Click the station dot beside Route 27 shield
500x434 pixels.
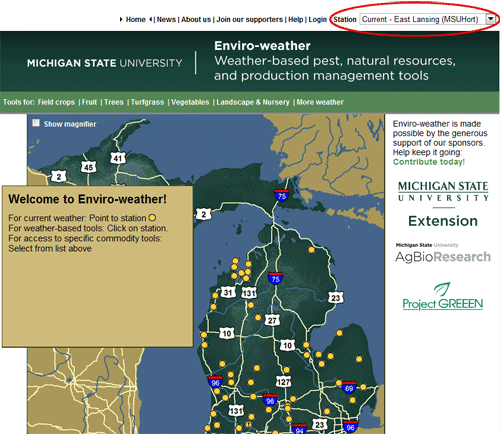tap(258, 318)
